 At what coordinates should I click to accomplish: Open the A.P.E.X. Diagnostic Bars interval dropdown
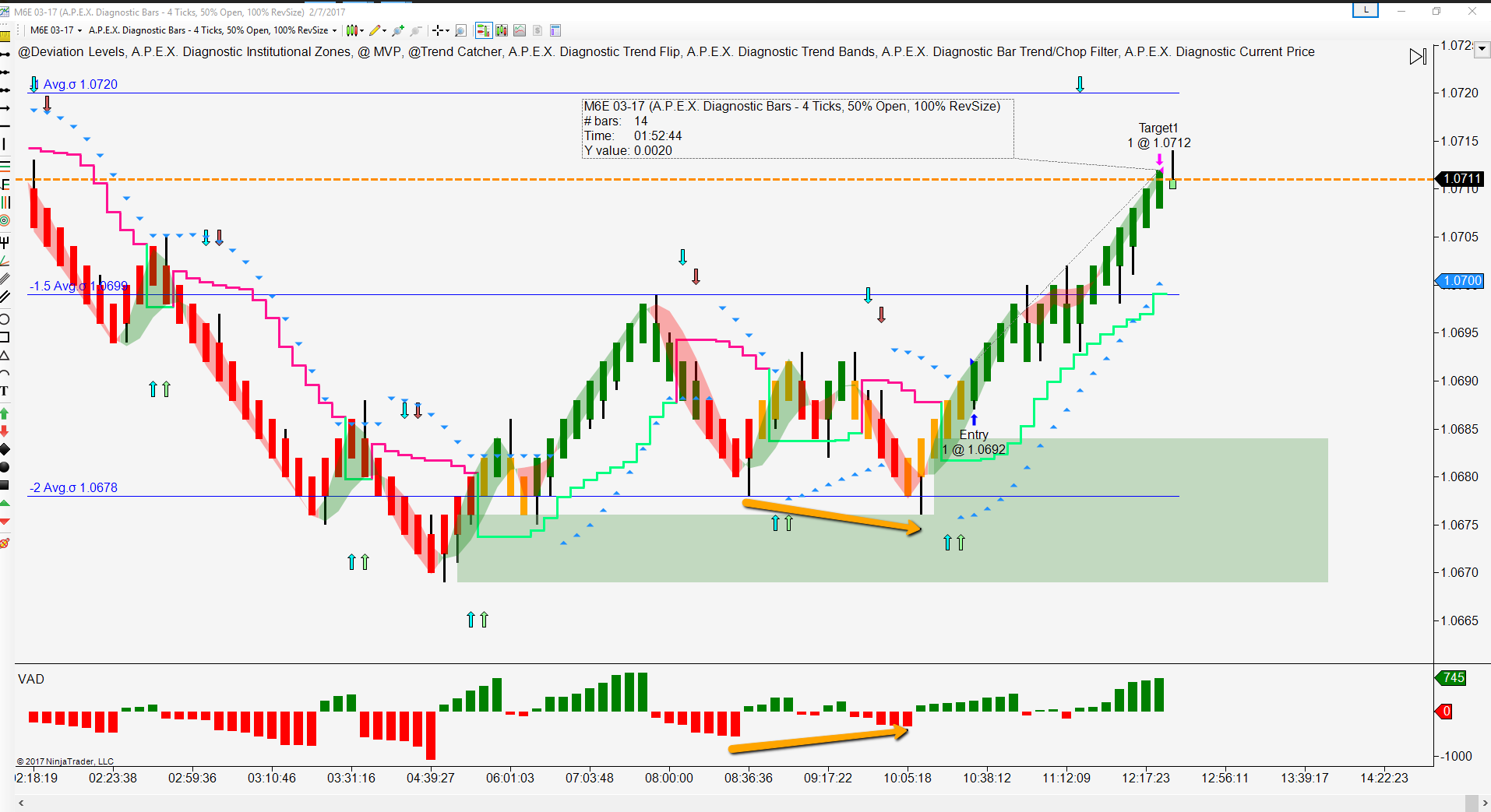(213, 30)
